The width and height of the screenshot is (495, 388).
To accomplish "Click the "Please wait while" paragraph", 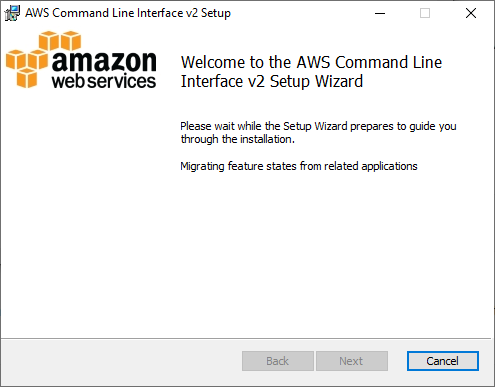I will tap(318, 132).
